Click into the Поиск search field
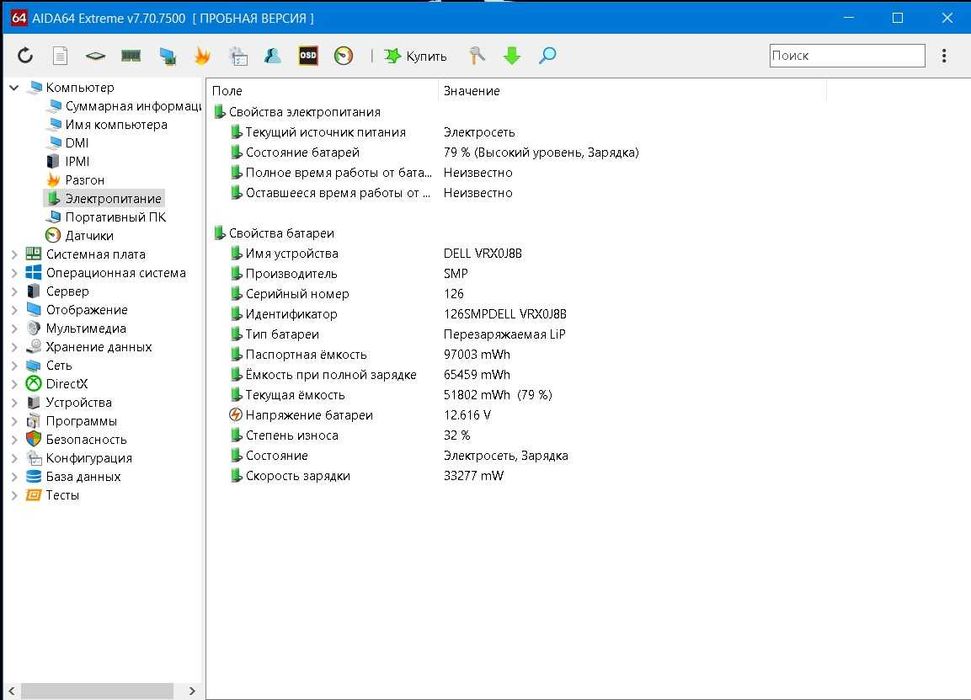The height and width of the screenshot is (700, 971). click(847, 56)
